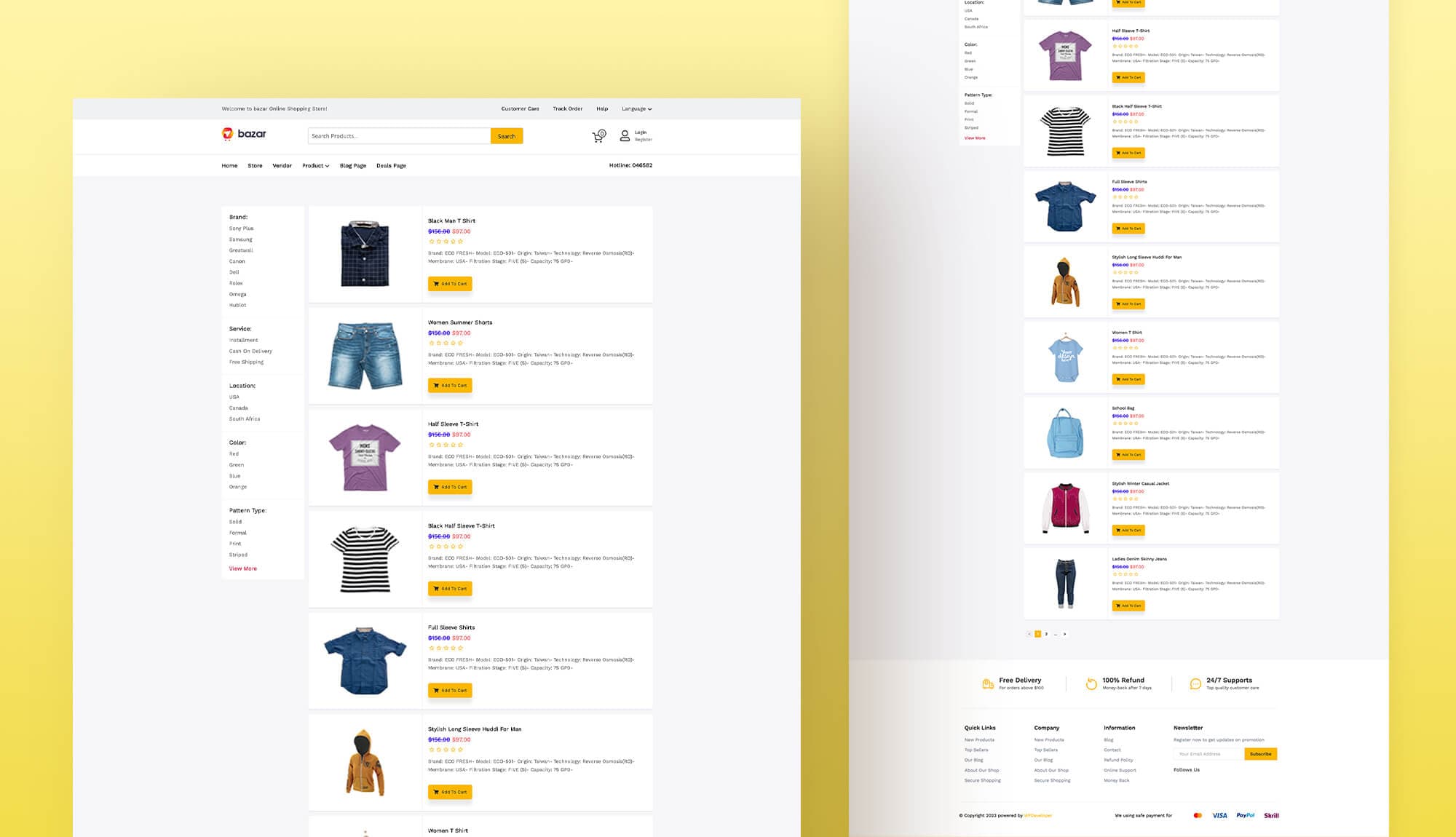Filter products by Canada location

[x=239, y=408]
